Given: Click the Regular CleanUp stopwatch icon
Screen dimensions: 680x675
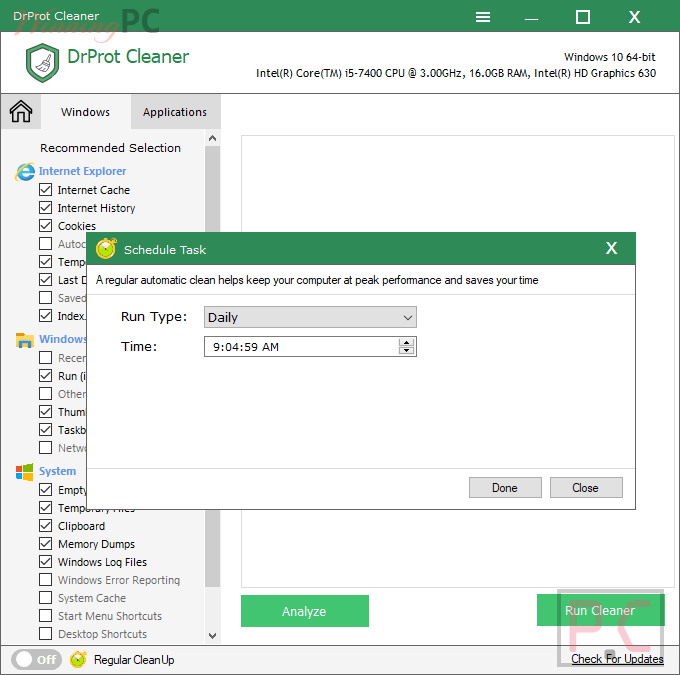Looking at the screenshot, I should click(78, 659).
